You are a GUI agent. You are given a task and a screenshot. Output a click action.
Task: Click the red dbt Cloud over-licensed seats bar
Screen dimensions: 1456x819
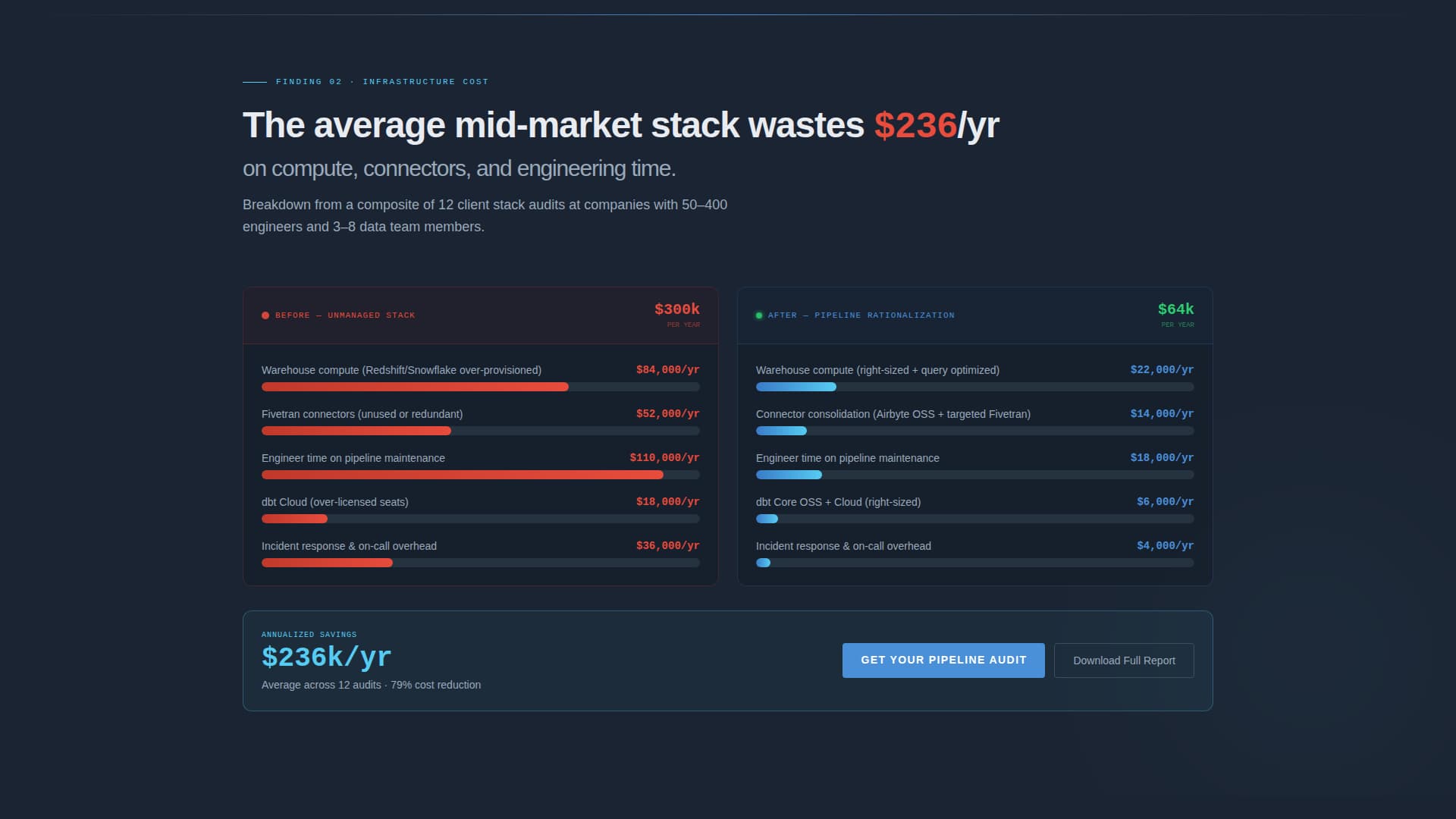(x=294, y=519)
